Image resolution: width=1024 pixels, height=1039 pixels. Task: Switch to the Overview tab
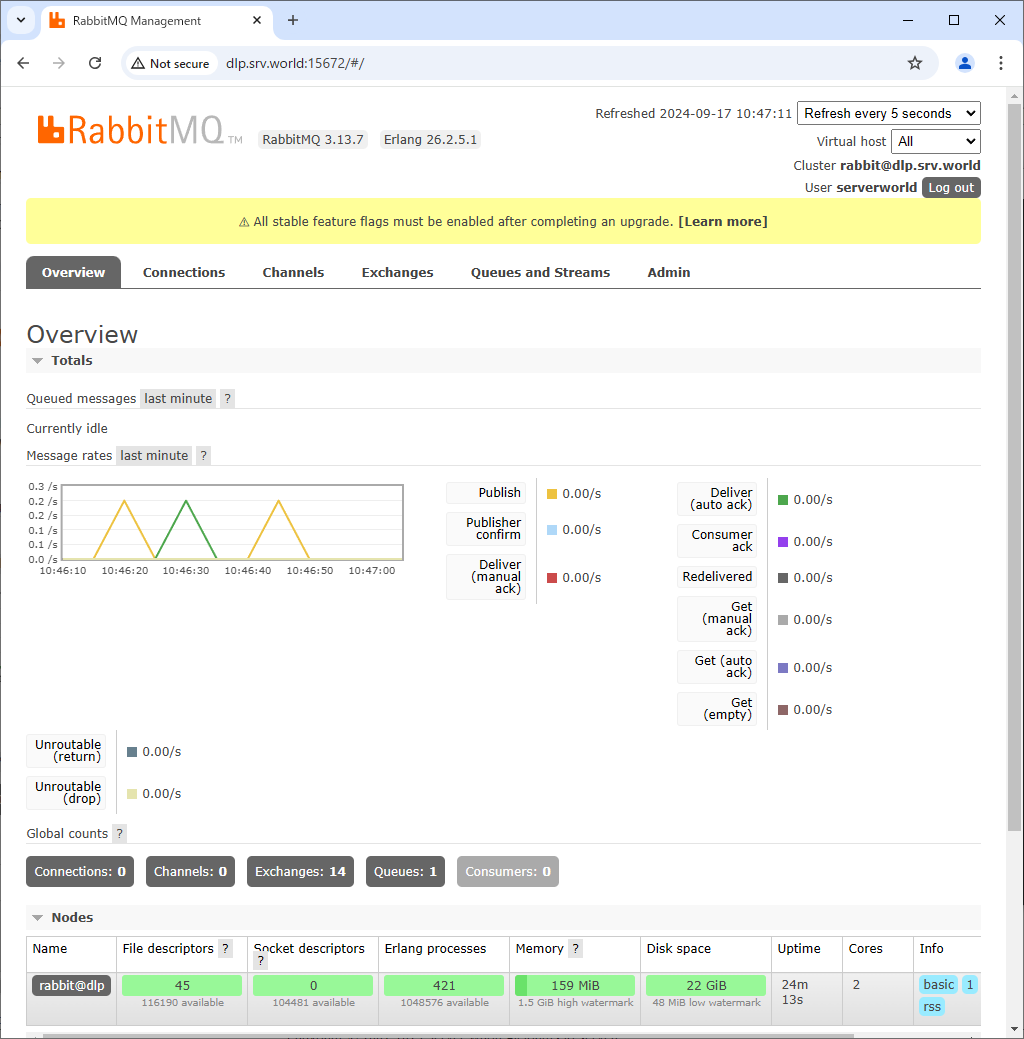coord(73,272)
